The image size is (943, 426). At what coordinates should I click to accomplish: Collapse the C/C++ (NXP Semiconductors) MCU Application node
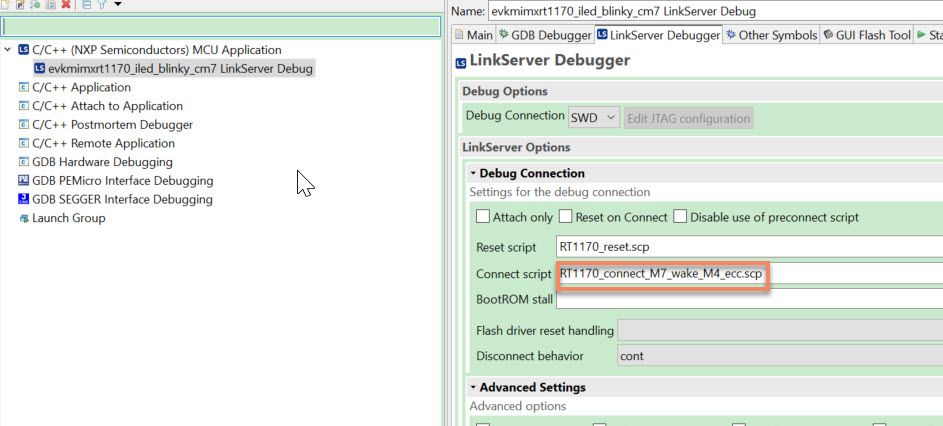(7, 50)
